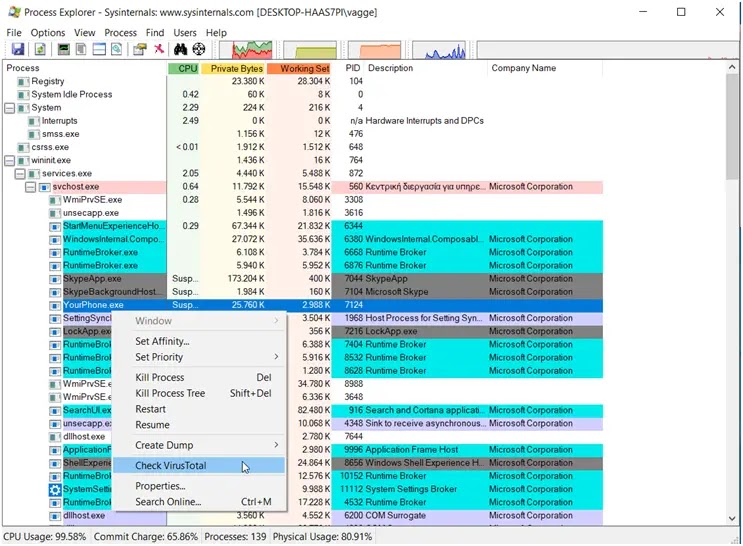The height and width of the screenshot is (546, 743).
Task: Click the Registry process icon
Action: 23,82
